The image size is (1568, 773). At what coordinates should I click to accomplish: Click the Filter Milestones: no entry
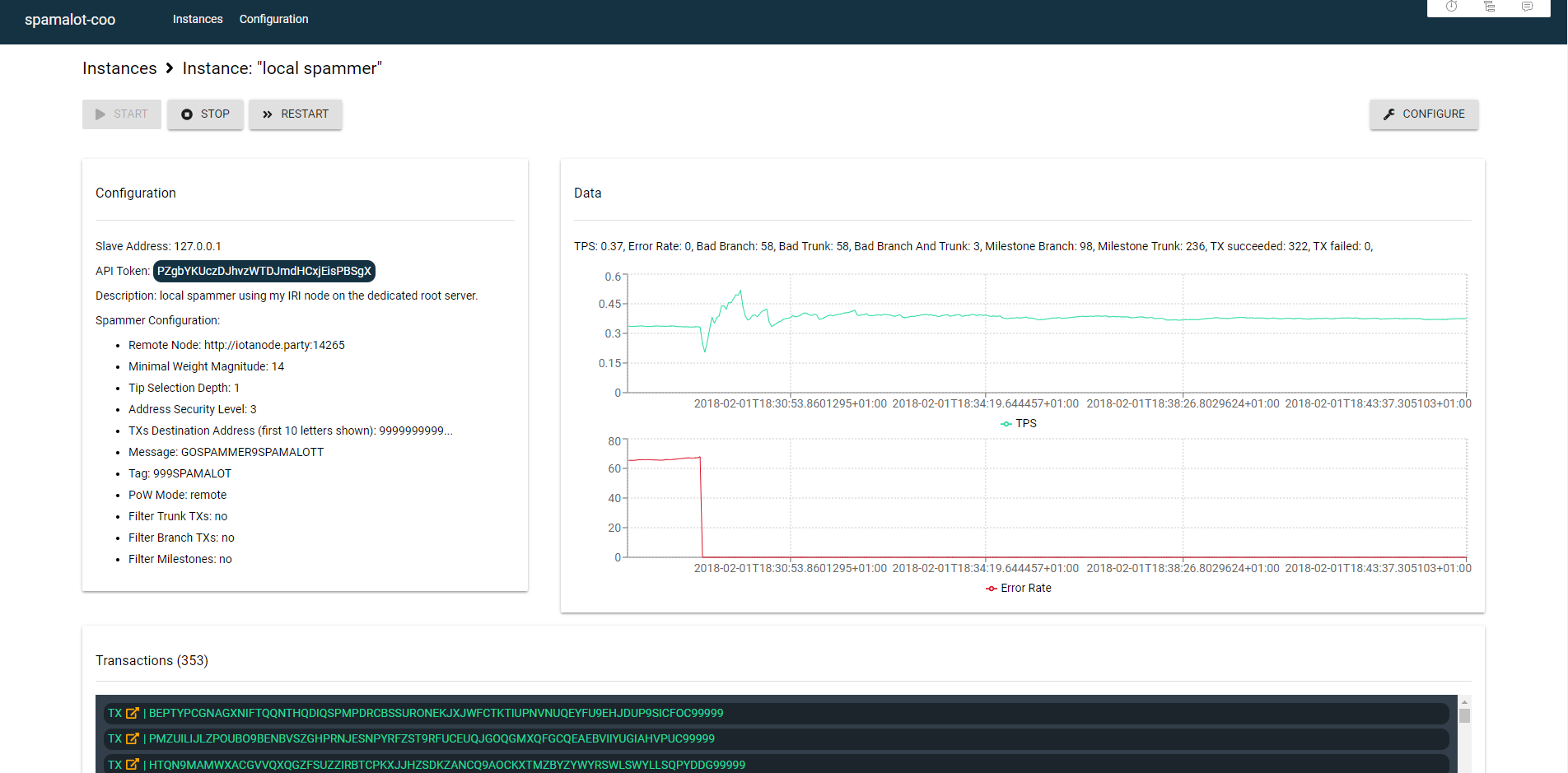click(x=180, y=559)
